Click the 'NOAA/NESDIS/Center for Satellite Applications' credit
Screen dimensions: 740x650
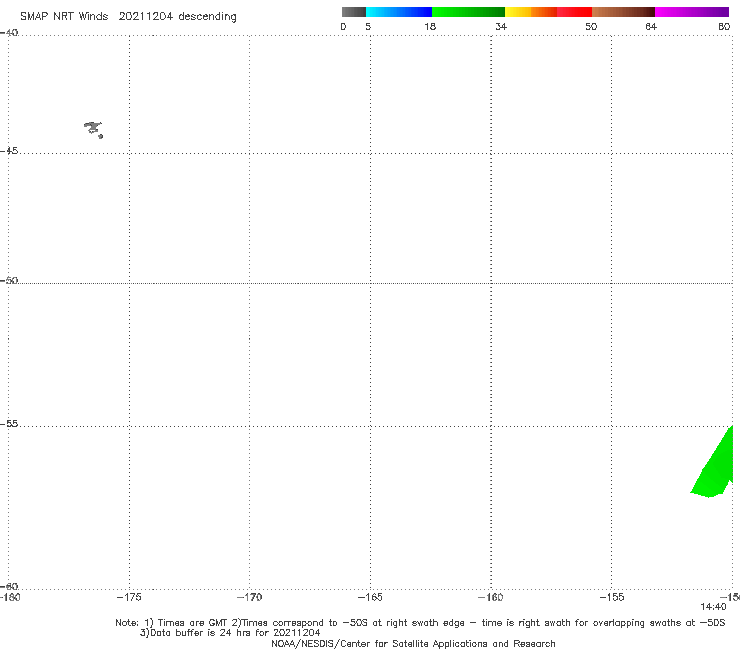pyautogui.click(x=413, y=643)
